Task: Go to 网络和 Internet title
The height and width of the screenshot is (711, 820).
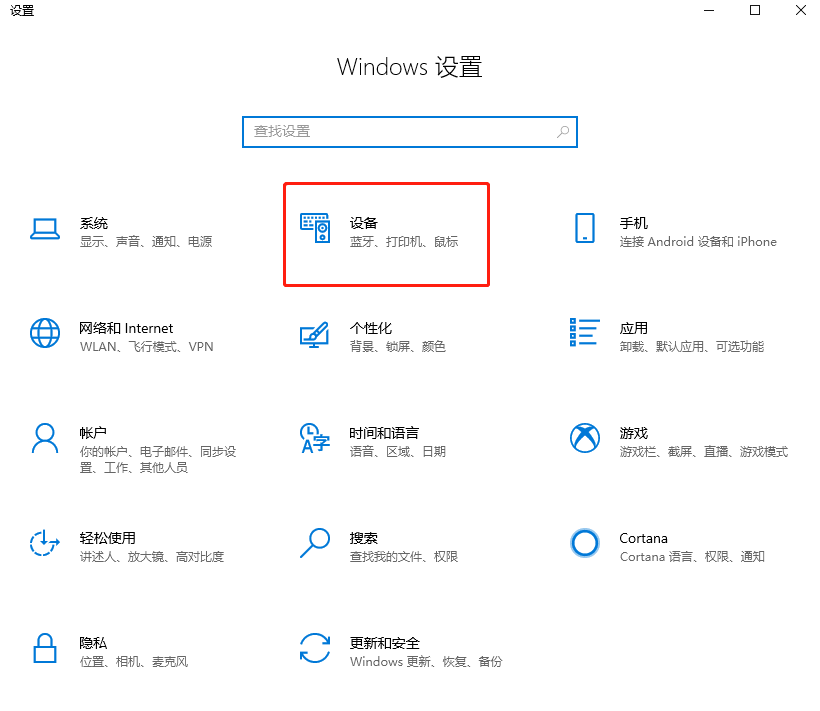Action: tap(126, 328)
